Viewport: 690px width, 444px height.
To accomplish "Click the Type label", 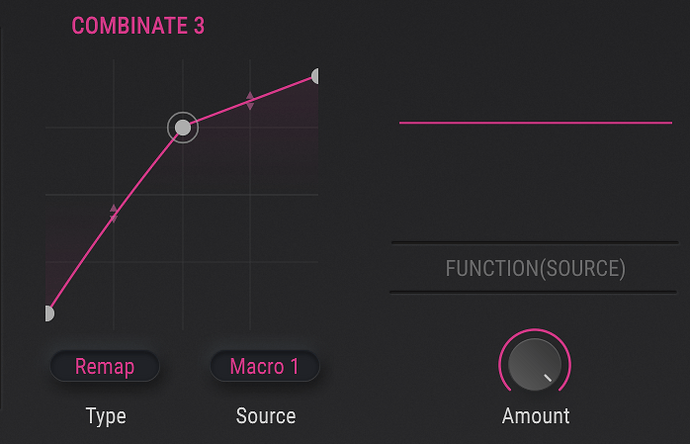I will click(105, 416).
